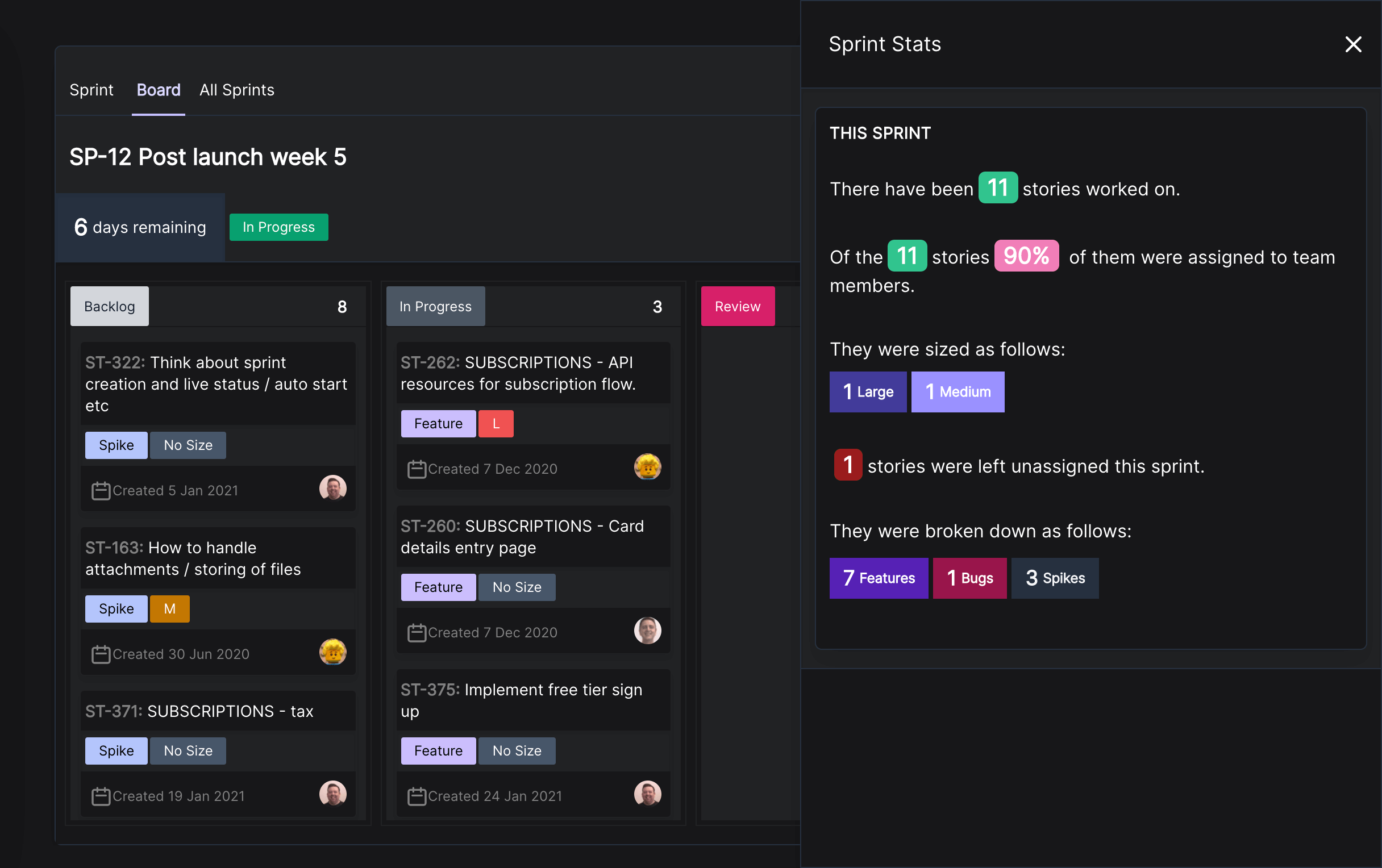The height and width of the screenshot is (868, 1382).
Task: Open the All Sprints tab
Action: click(236, 90)
